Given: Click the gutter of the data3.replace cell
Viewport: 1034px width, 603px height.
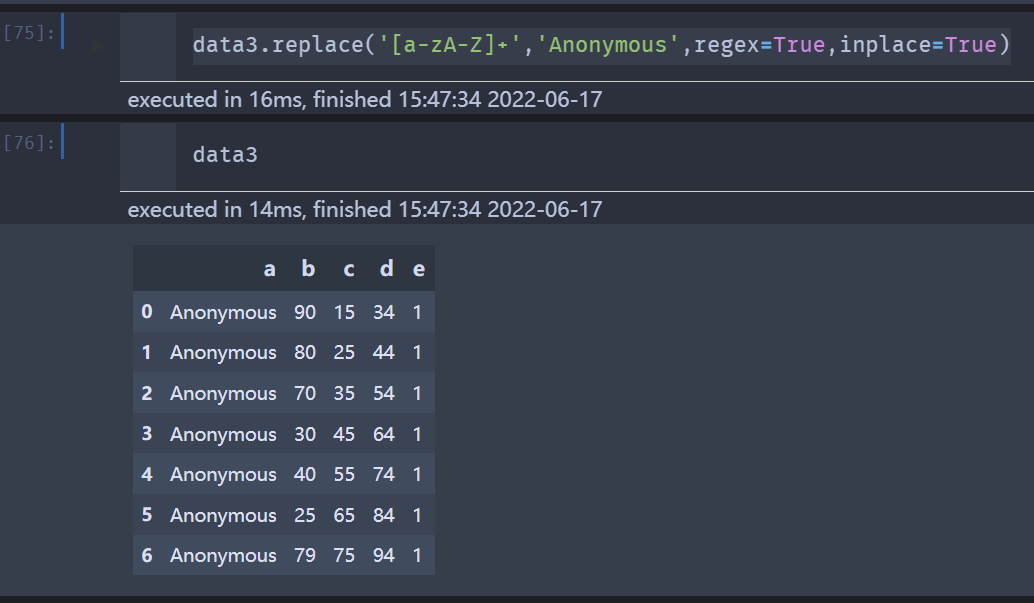Looking at the screenshot, I should coord(148,47).
